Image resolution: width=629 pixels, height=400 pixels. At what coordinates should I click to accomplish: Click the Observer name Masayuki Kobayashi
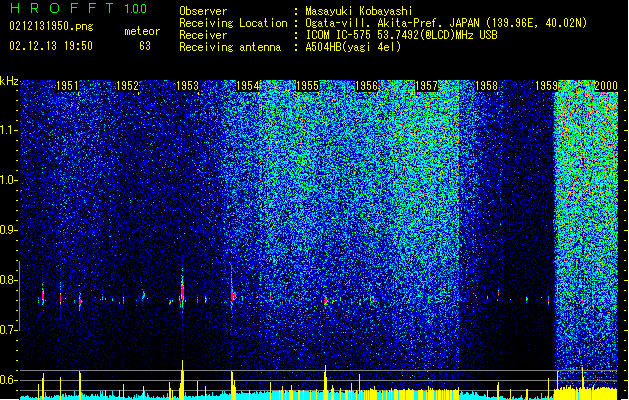coord(359,11)
